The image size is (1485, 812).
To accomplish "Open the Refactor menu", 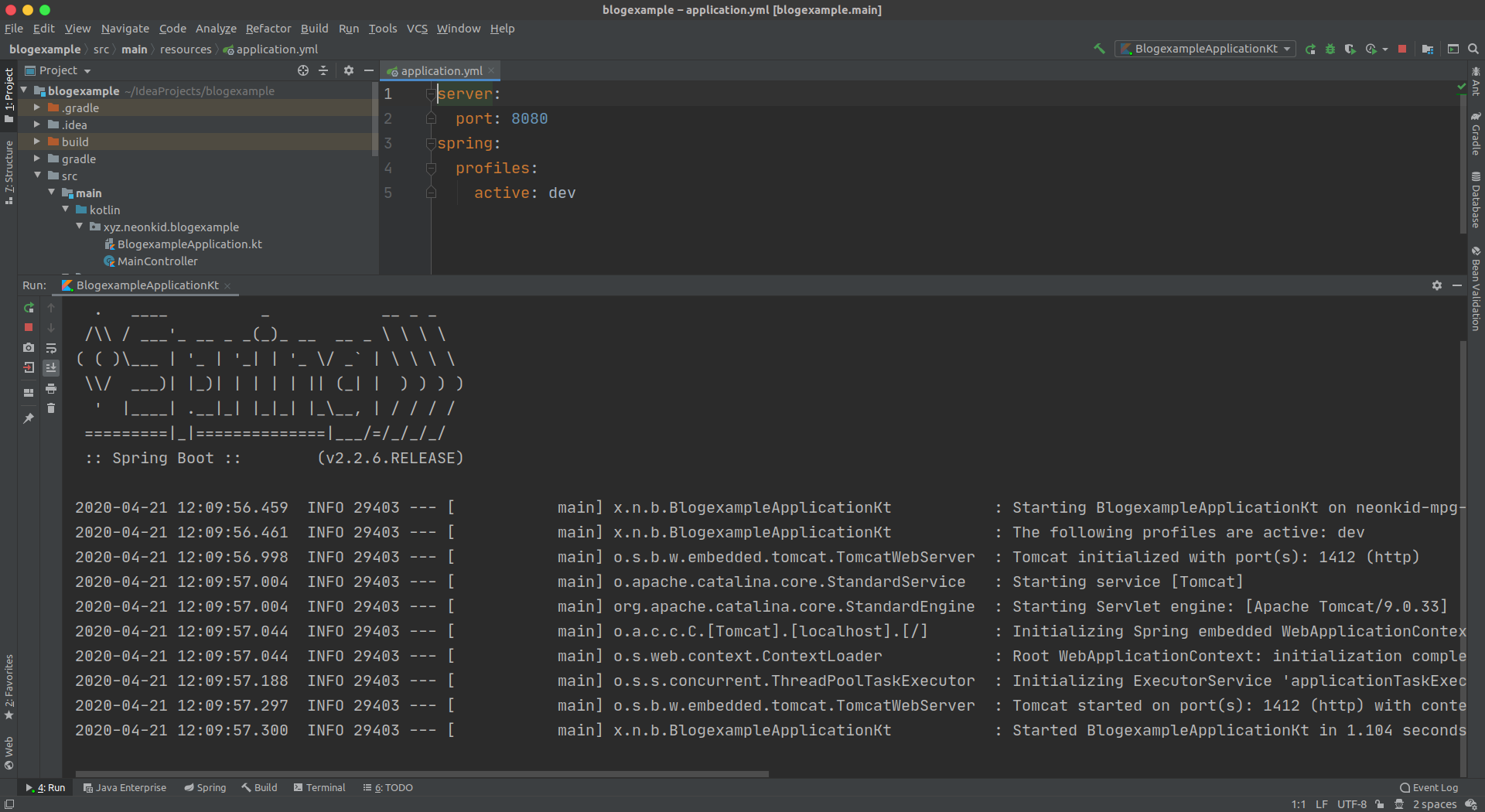I will pyautogui.click(x=268, y=29).
